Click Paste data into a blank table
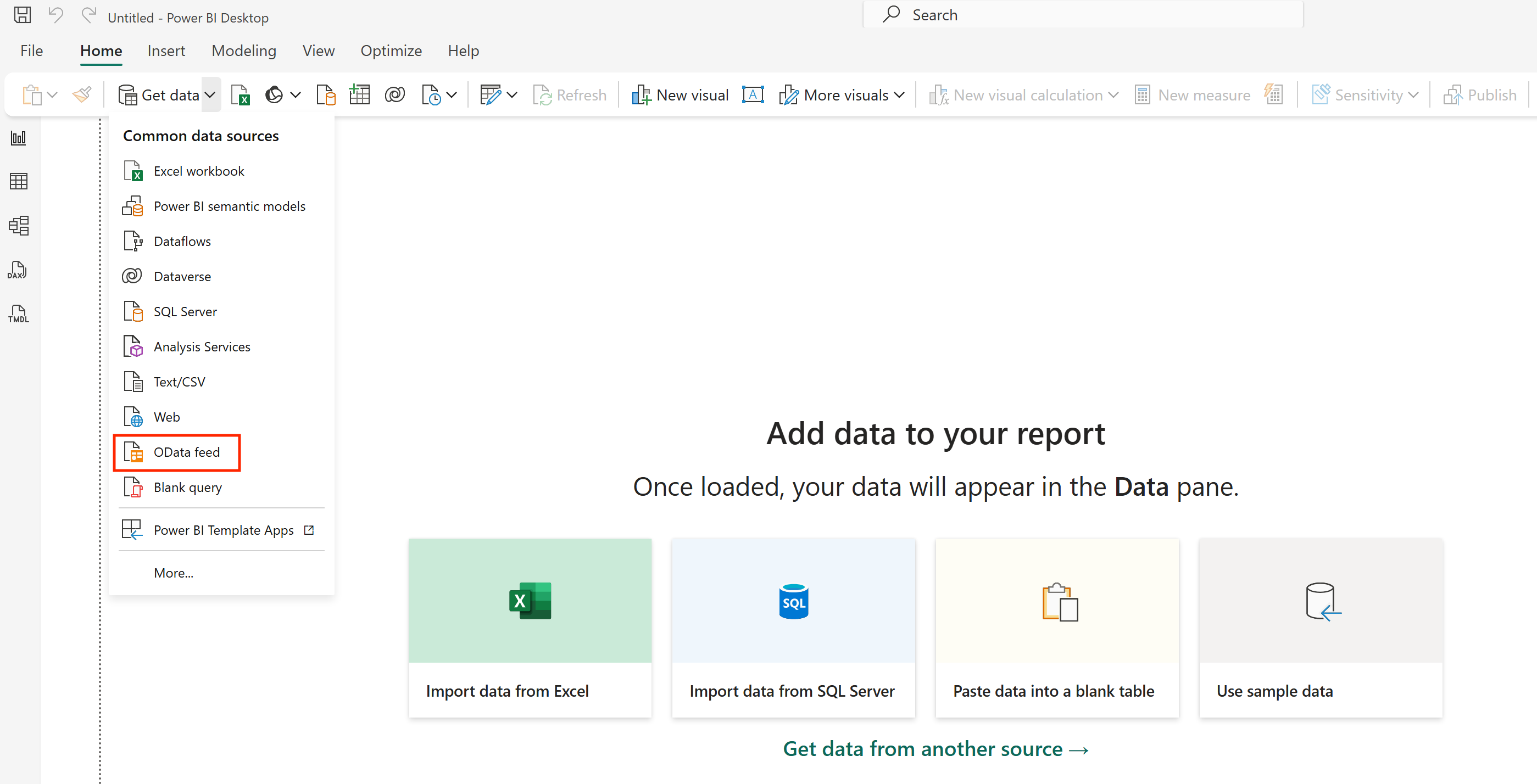1537x784 pixels. [1057, 628]
